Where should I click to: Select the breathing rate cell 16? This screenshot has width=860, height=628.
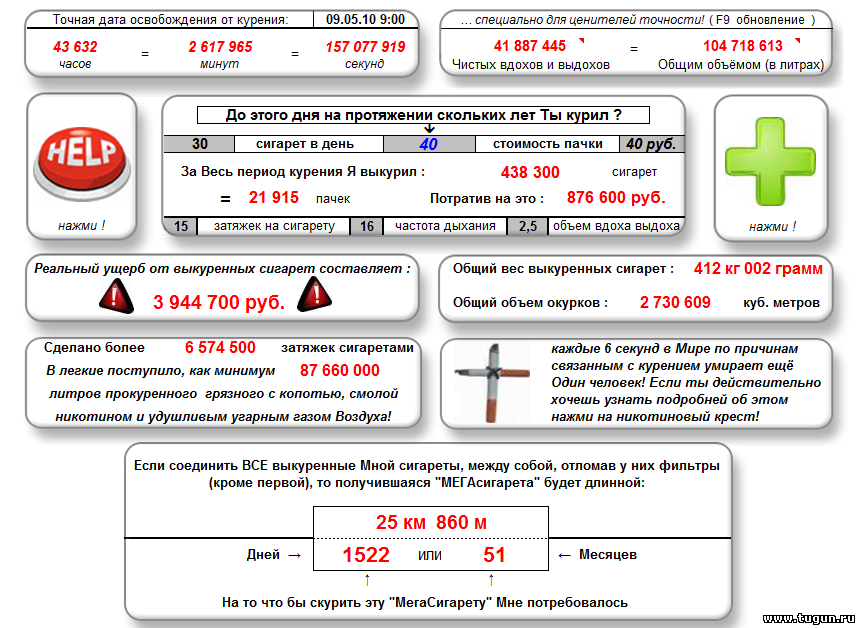[367, 226]
